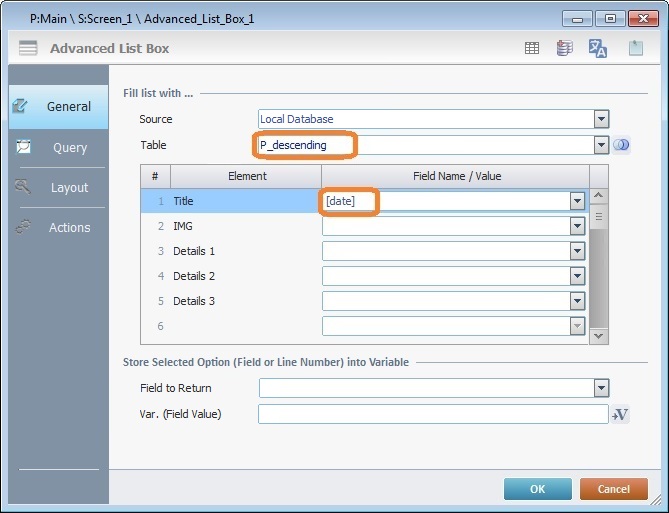
Task: Expand the Title field name dropdown
Action: [577, 201]
